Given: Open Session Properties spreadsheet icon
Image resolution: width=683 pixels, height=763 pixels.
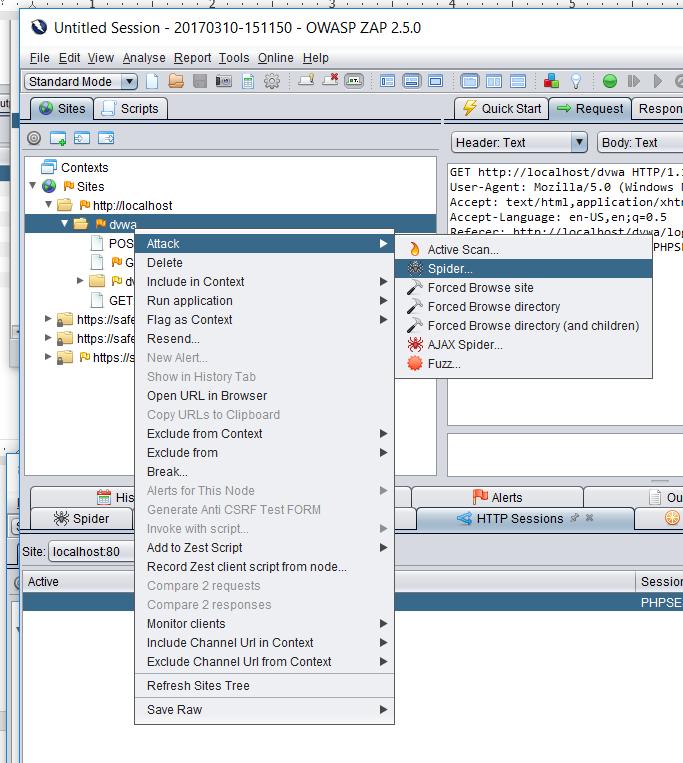Looking at the screenshot, I should (248, 81).
